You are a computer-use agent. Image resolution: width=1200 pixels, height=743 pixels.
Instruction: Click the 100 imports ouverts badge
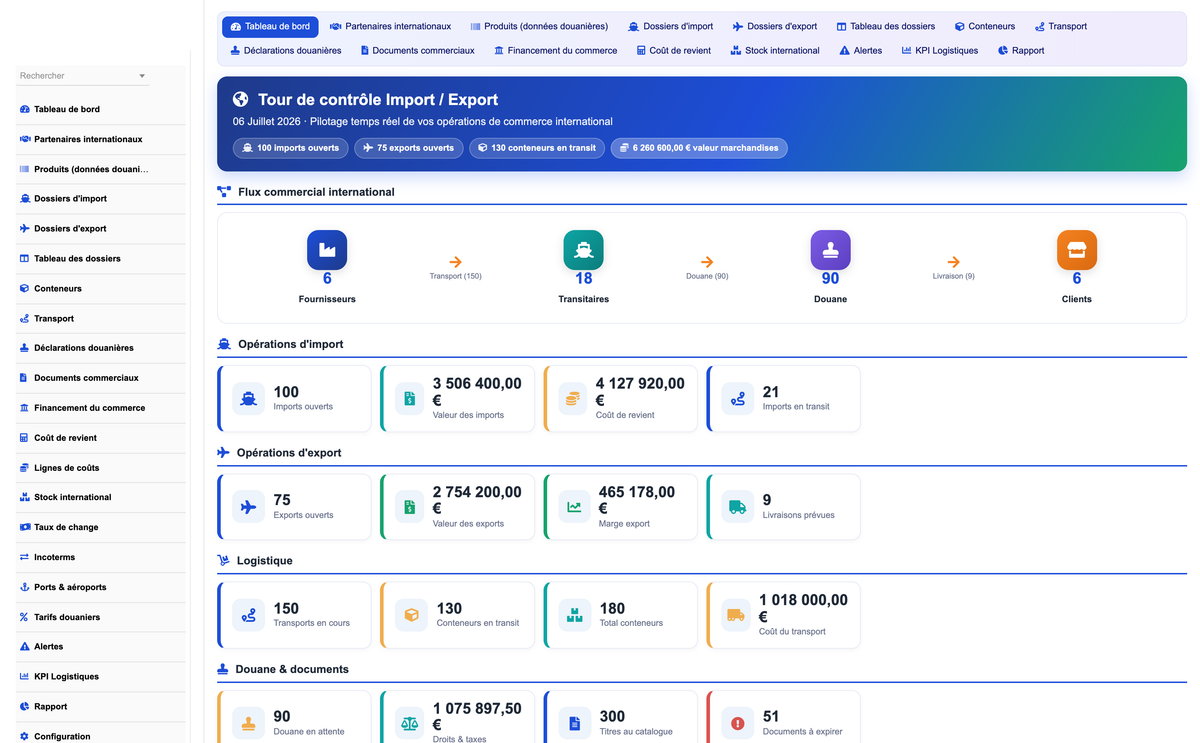click(291, 148)
